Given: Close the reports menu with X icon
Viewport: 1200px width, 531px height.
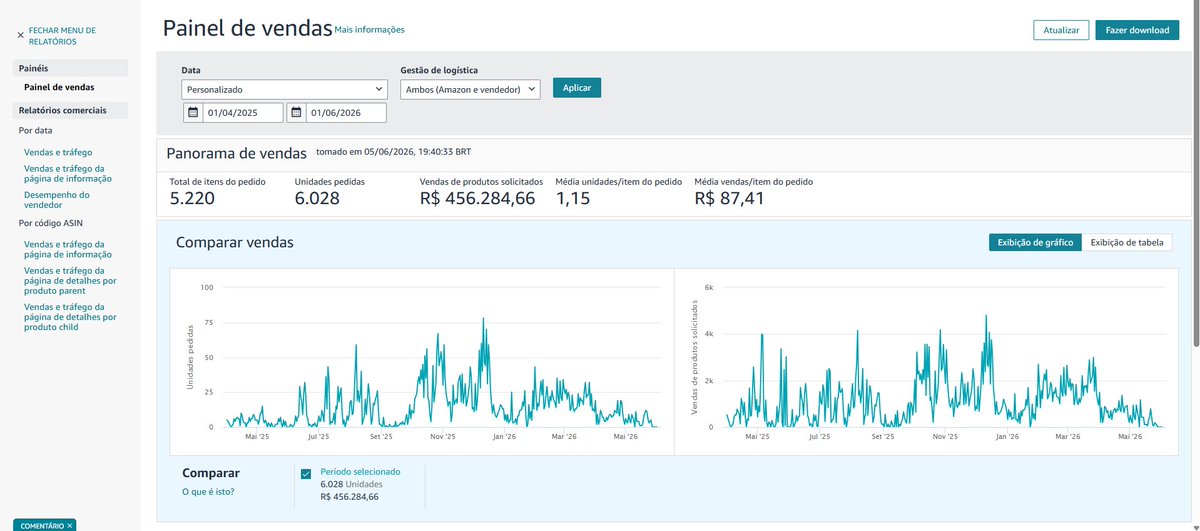Looking at the screenshot, I should (20, 35).
